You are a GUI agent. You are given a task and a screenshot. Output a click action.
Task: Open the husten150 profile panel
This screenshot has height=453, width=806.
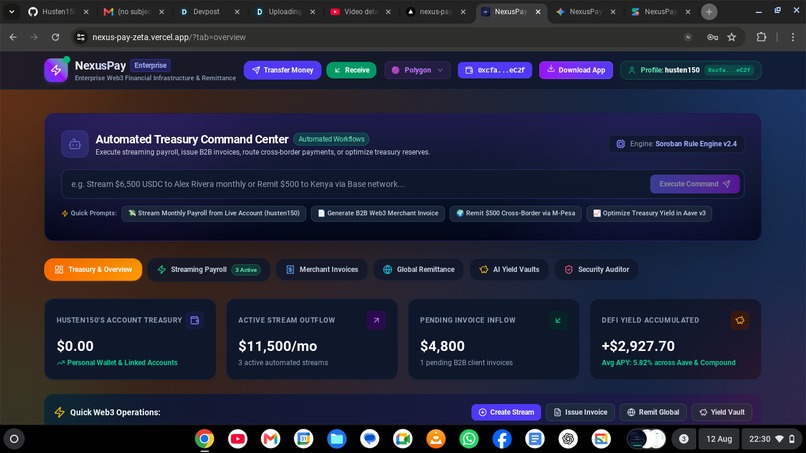point(691,70)
